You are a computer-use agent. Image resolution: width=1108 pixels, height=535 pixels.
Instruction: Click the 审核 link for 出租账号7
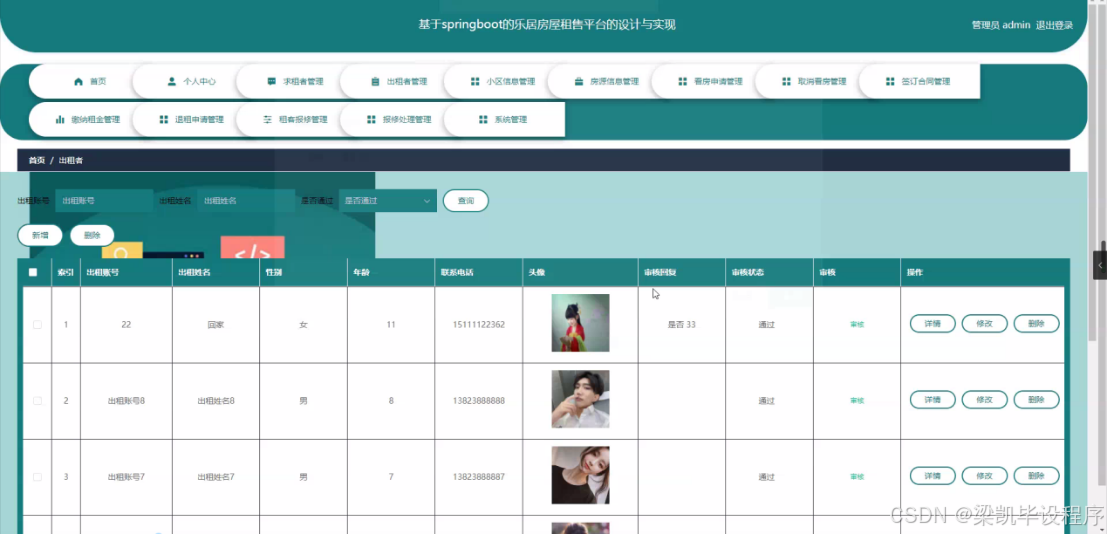[x=857, y=477]
